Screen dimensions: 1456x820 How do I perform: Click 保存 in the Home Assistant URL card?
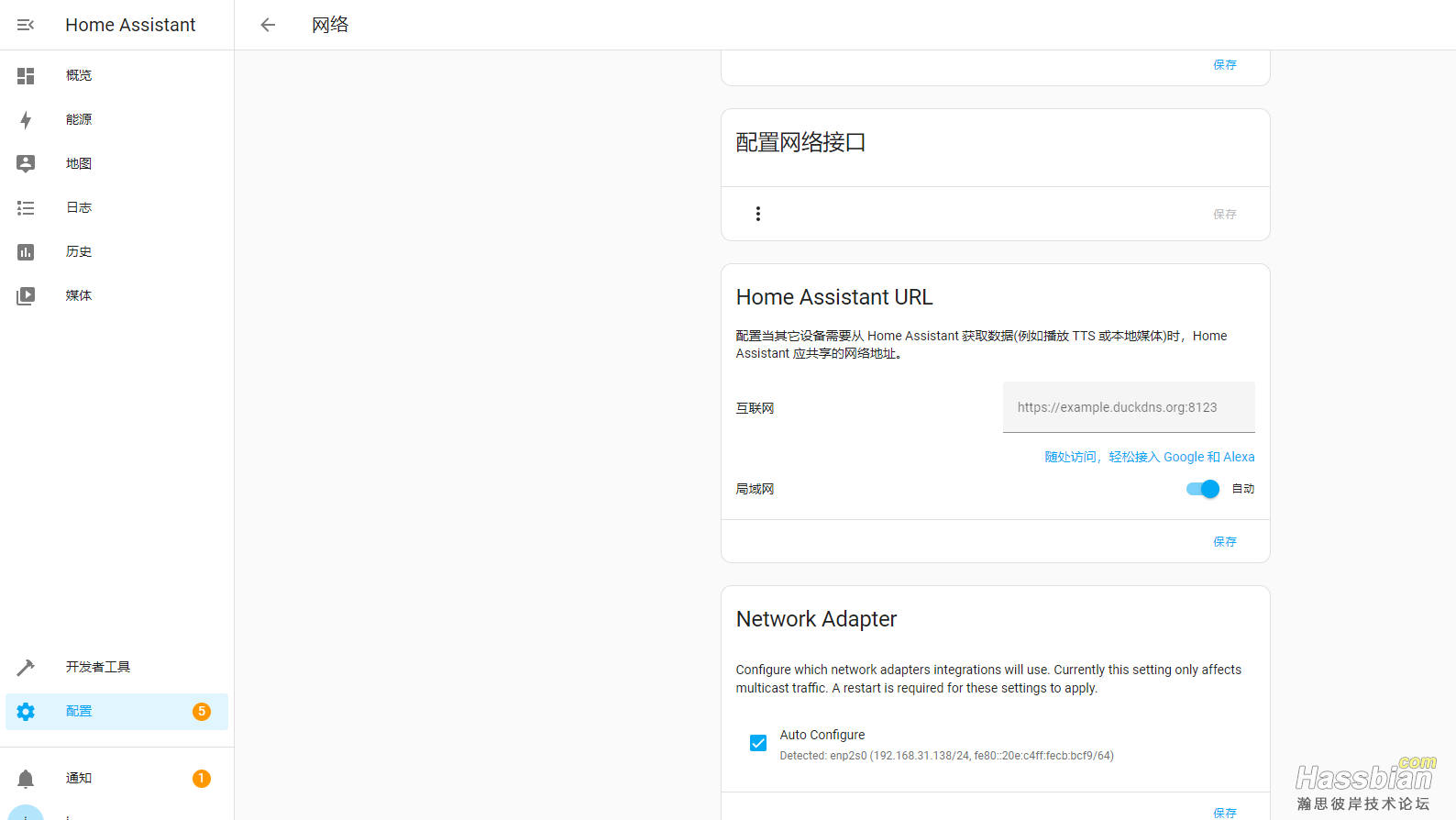tap(1225, 541)
